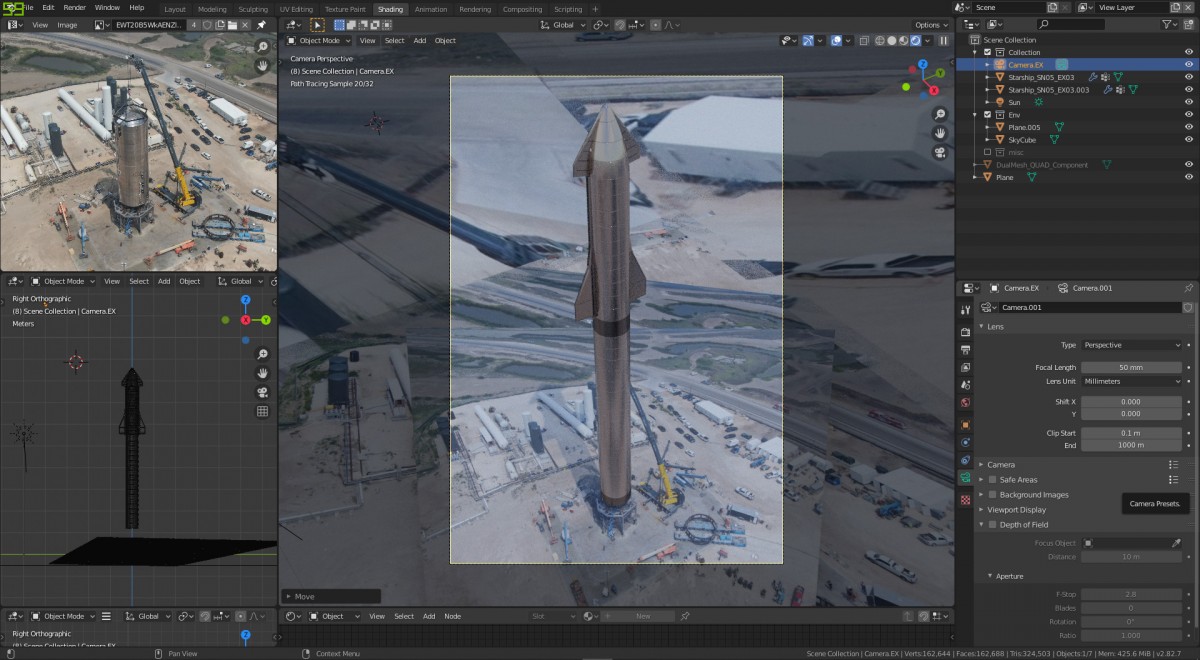Enable the Safe Areas checkbox
Image resolution: width=1200 pixels, height=660 pixels.
pyautogui.click(x=992, y=480)
